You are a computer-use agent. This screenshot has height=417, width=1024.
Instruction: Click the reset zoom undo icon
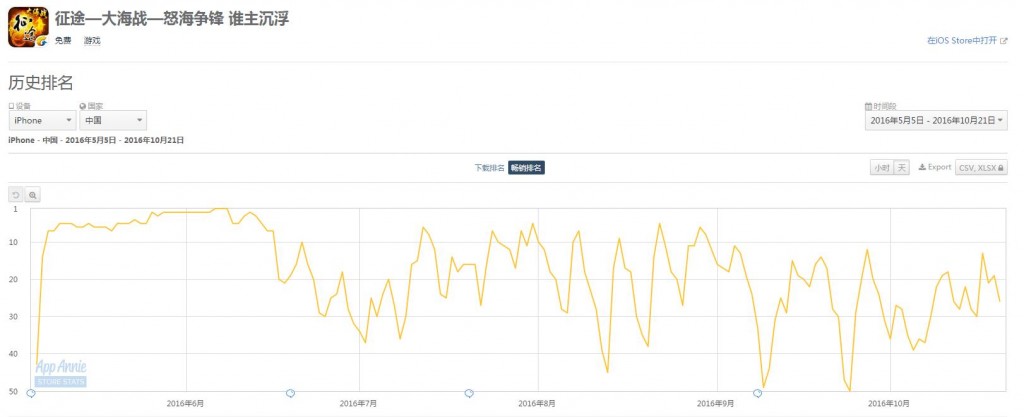tap(16, 194)
